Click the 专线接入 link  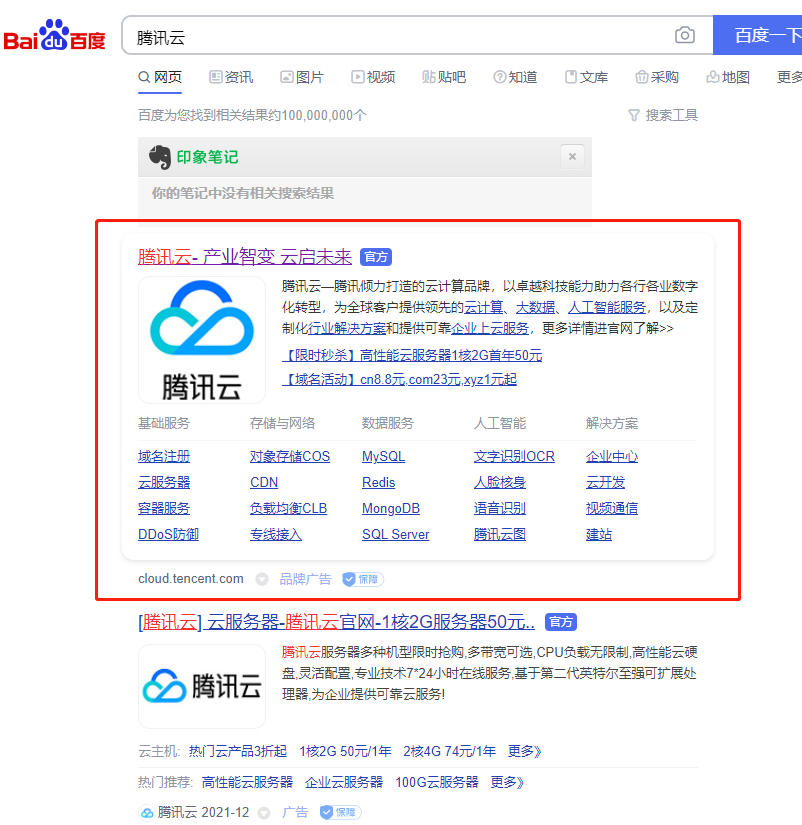276,535
